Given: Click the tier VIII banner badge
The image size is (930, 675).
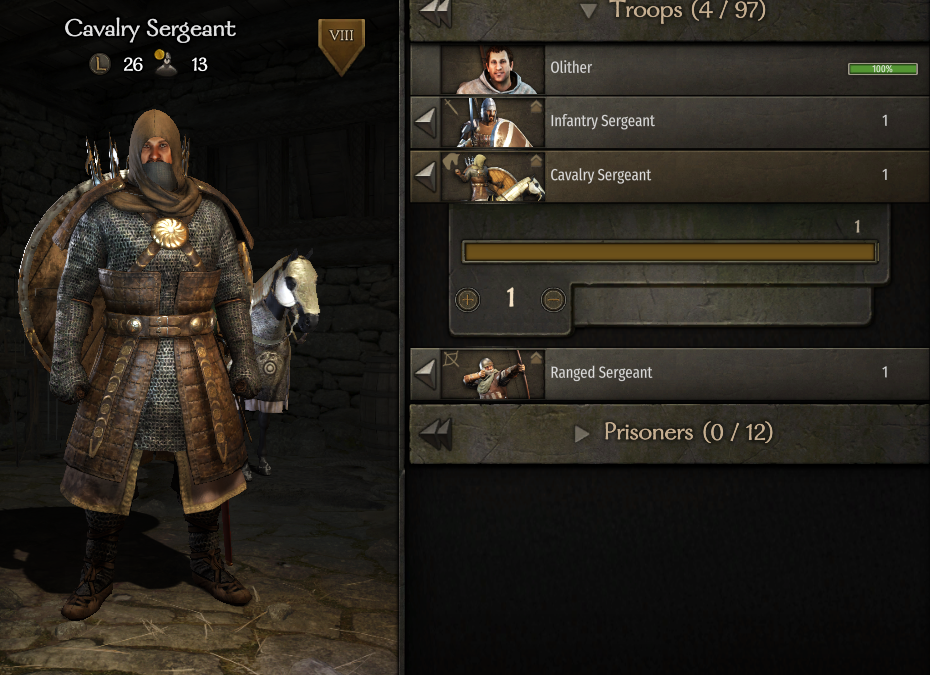Looking at the screenshot, I should (341, 46).
